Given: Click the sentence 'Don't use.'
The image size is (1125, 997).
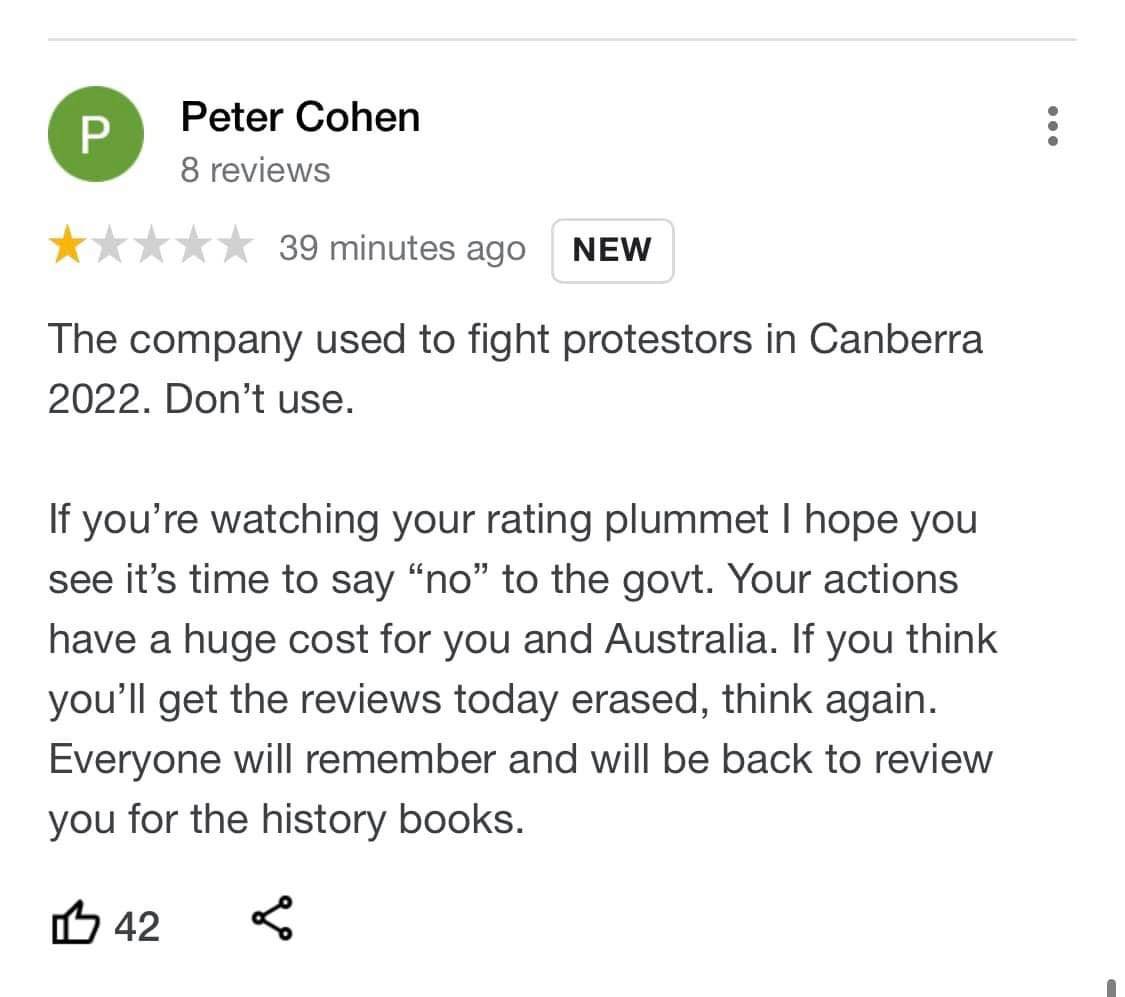Looking at the screenshot, I should pyautogui.click(x=260, y=400).
